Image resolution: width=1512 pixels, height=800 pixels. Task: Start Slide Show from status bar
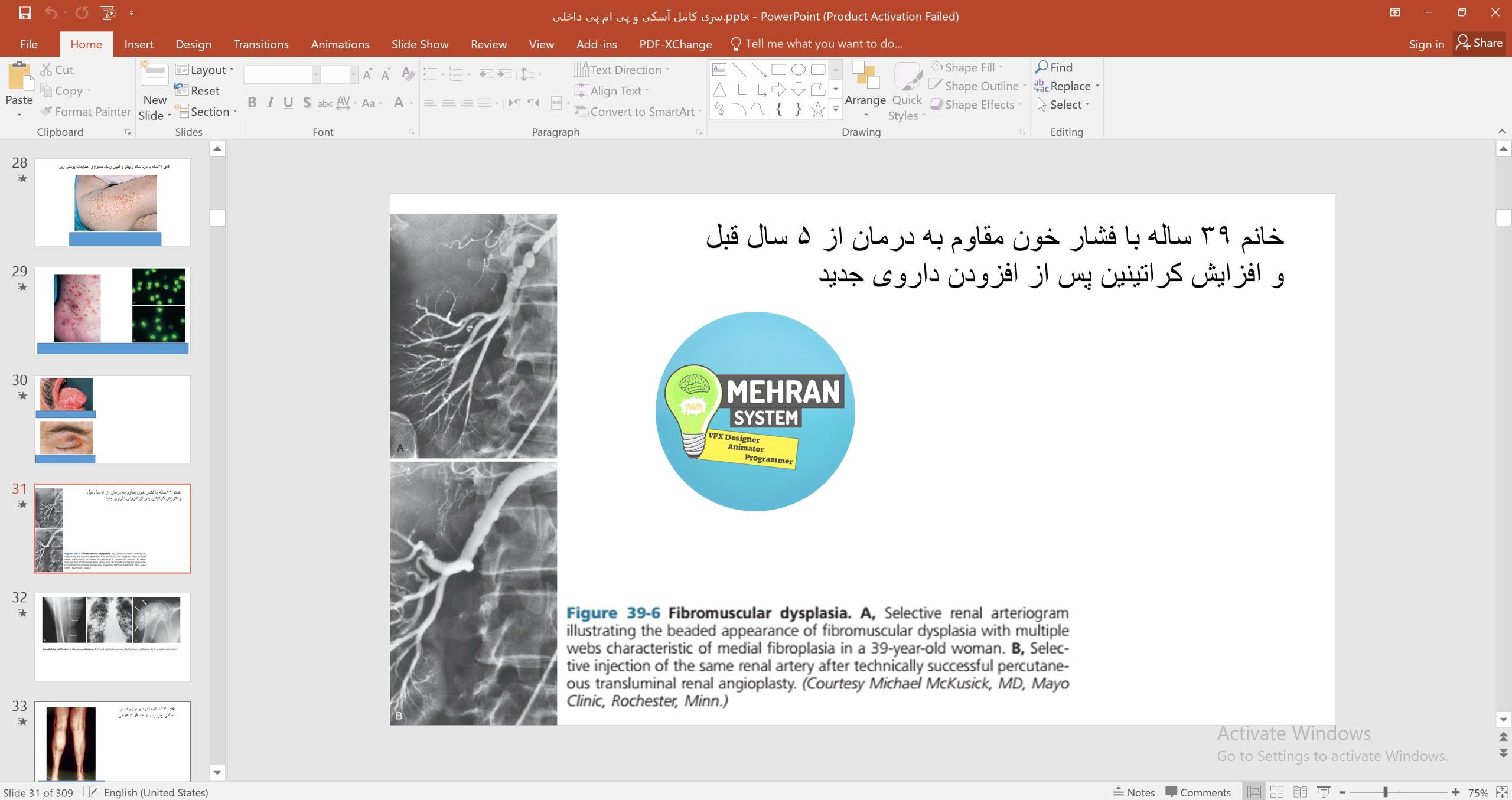(x=1324, y=792)
